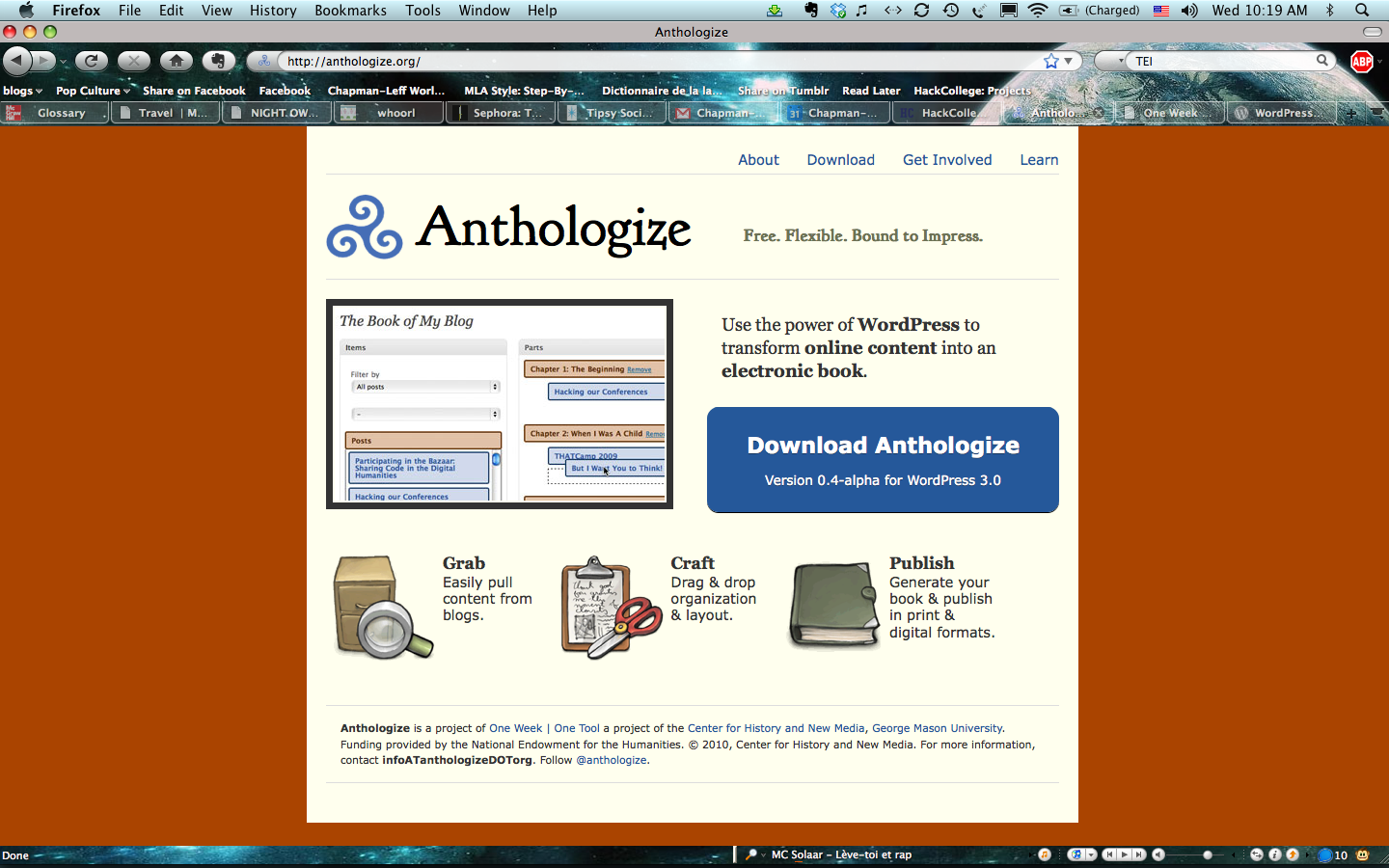Play music with the status bar play button

(x=1124, y=854)
